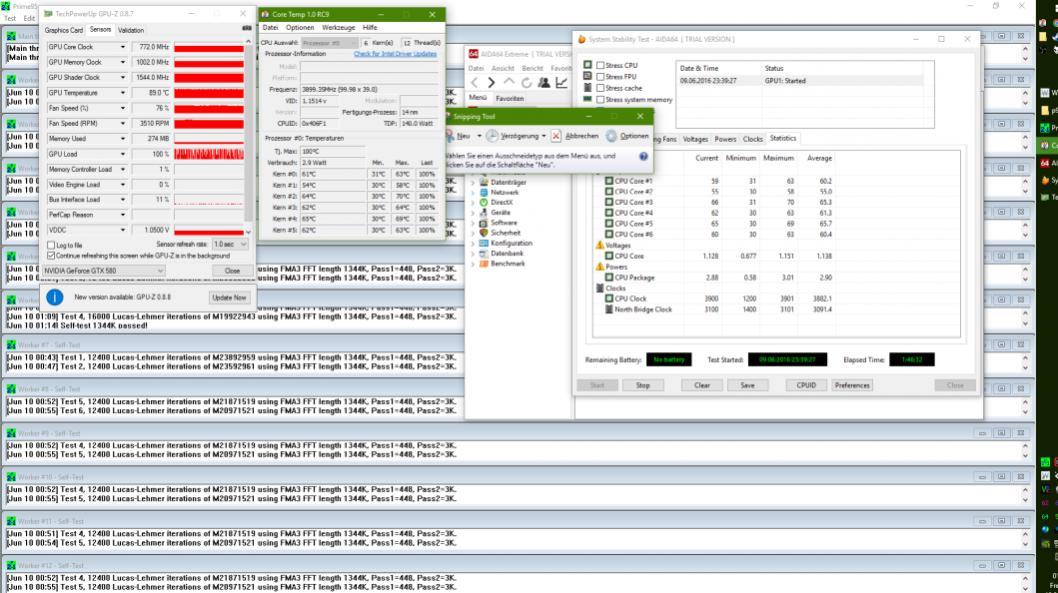Open Stability Test Preferences
The height and width of the screenshot is (593, 1058).
click(852, 385)
